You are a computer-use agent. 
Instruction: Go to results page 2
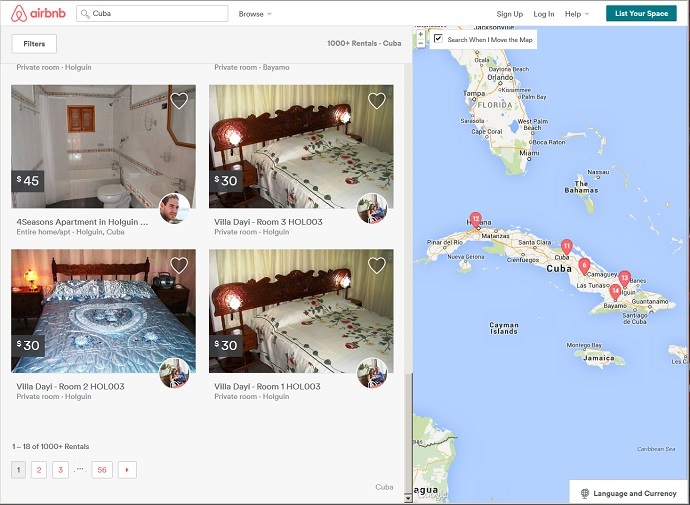coord(39,470)
